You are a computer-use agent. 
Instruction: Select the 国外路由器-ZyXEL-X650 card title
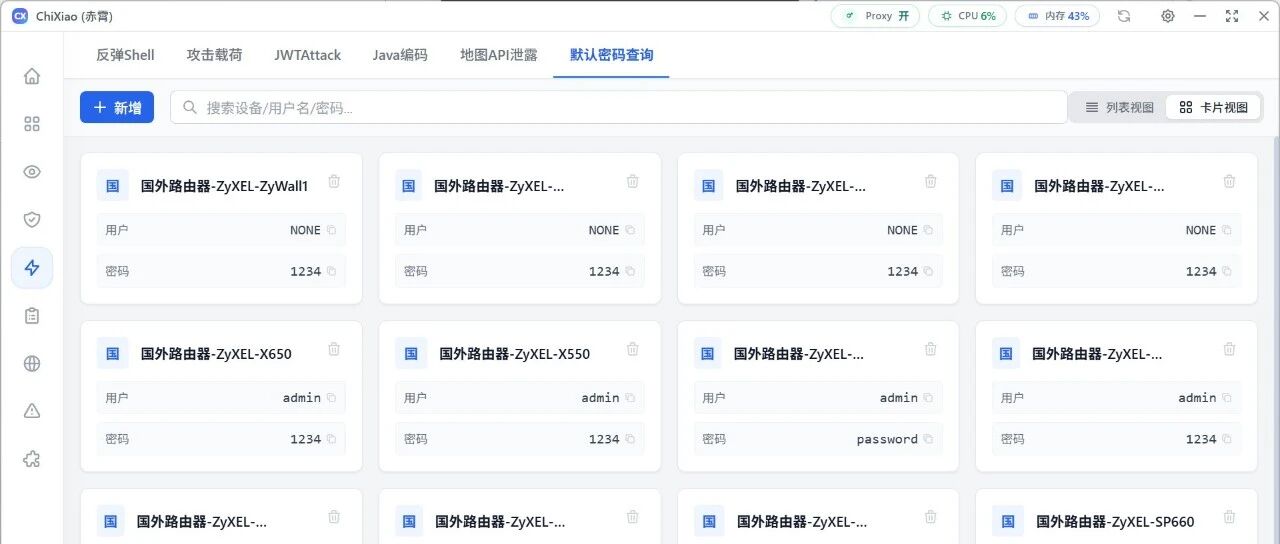pyautogui.click(x=216, y=353)
